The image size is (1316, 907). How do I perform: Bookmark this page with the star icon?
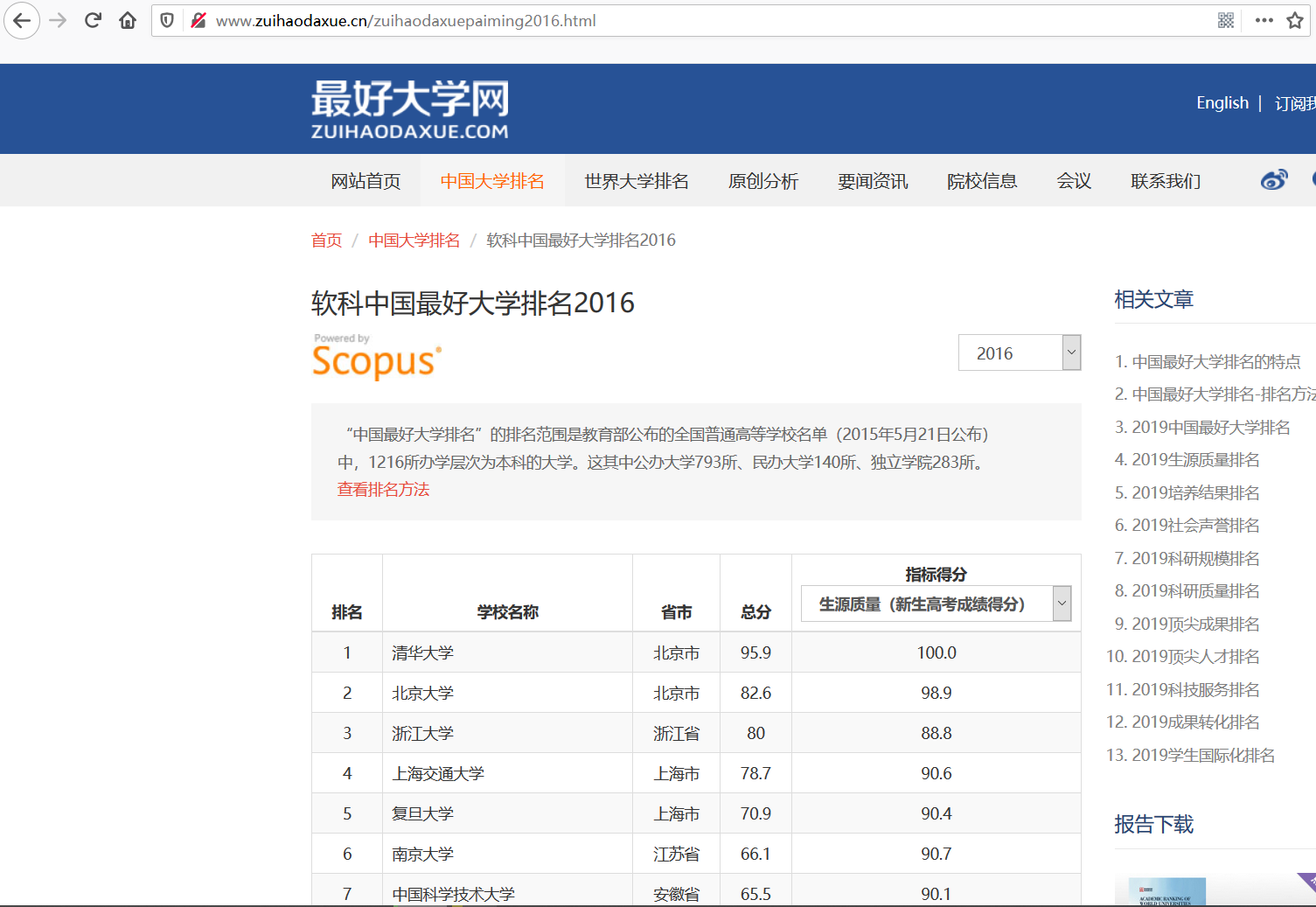(1295, 20)
